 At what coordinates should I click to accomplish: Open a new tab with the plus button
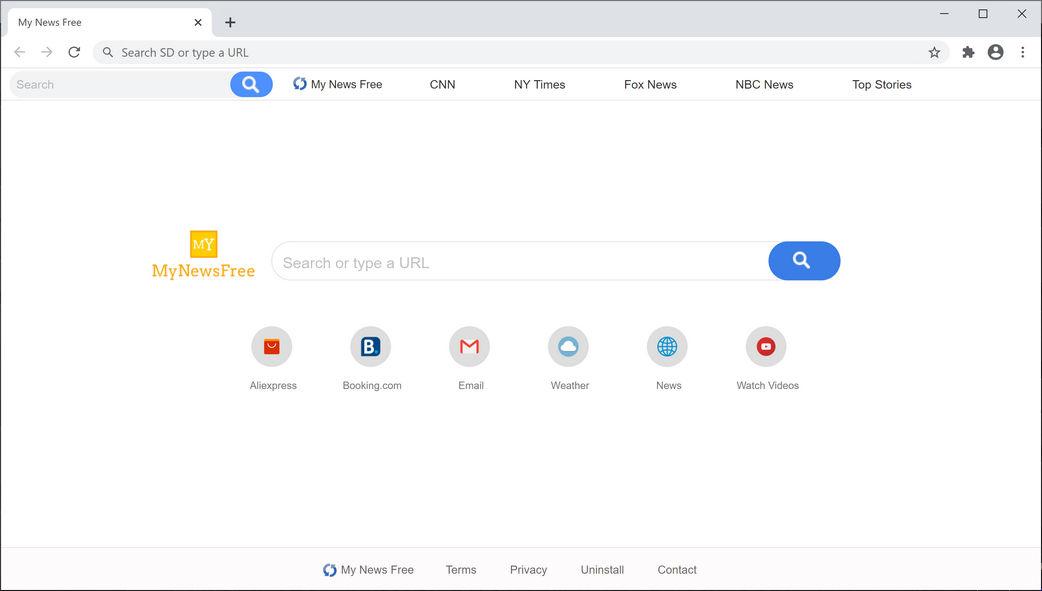coord(230,23)
